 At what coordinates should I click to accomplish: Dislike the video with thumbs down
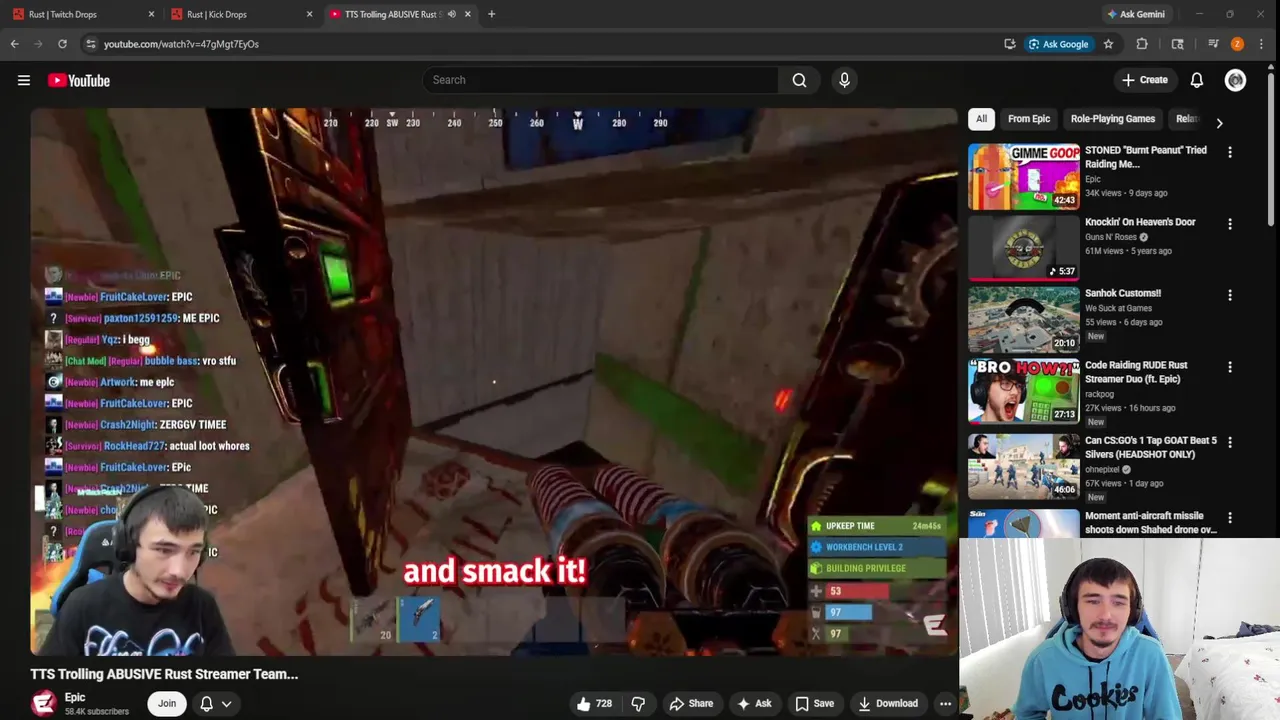click(638, 704)
